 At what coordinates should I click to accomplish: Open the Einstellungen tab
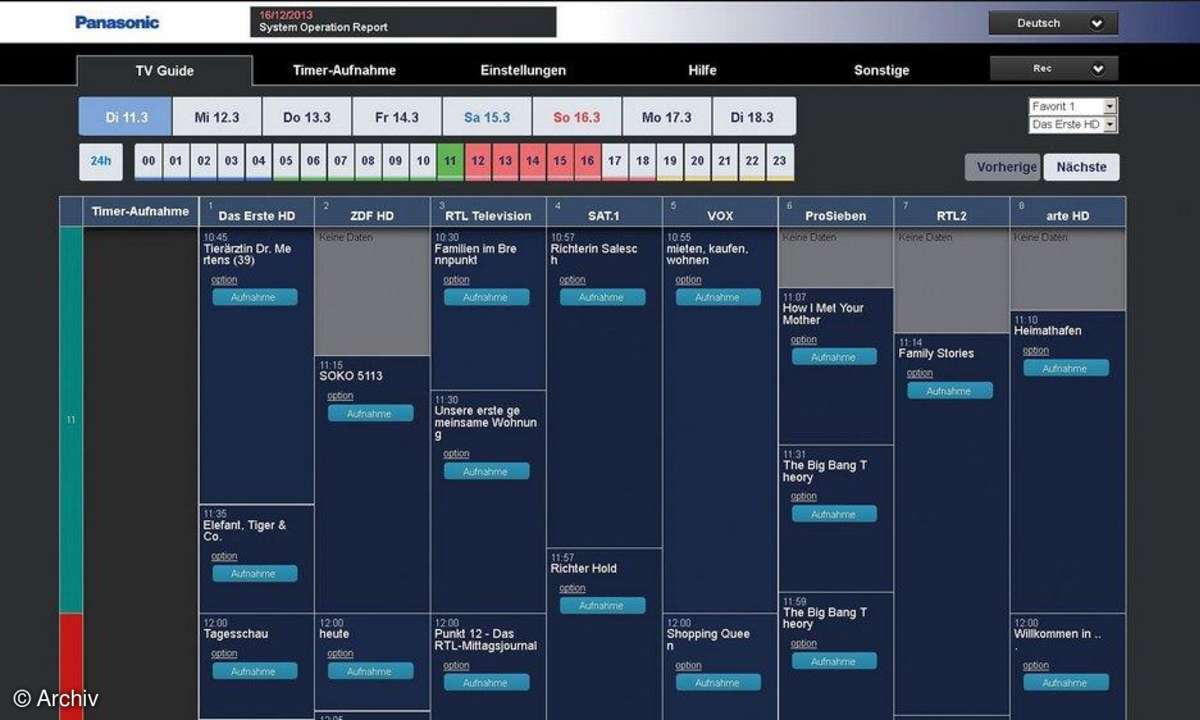[x=523, y=71]
